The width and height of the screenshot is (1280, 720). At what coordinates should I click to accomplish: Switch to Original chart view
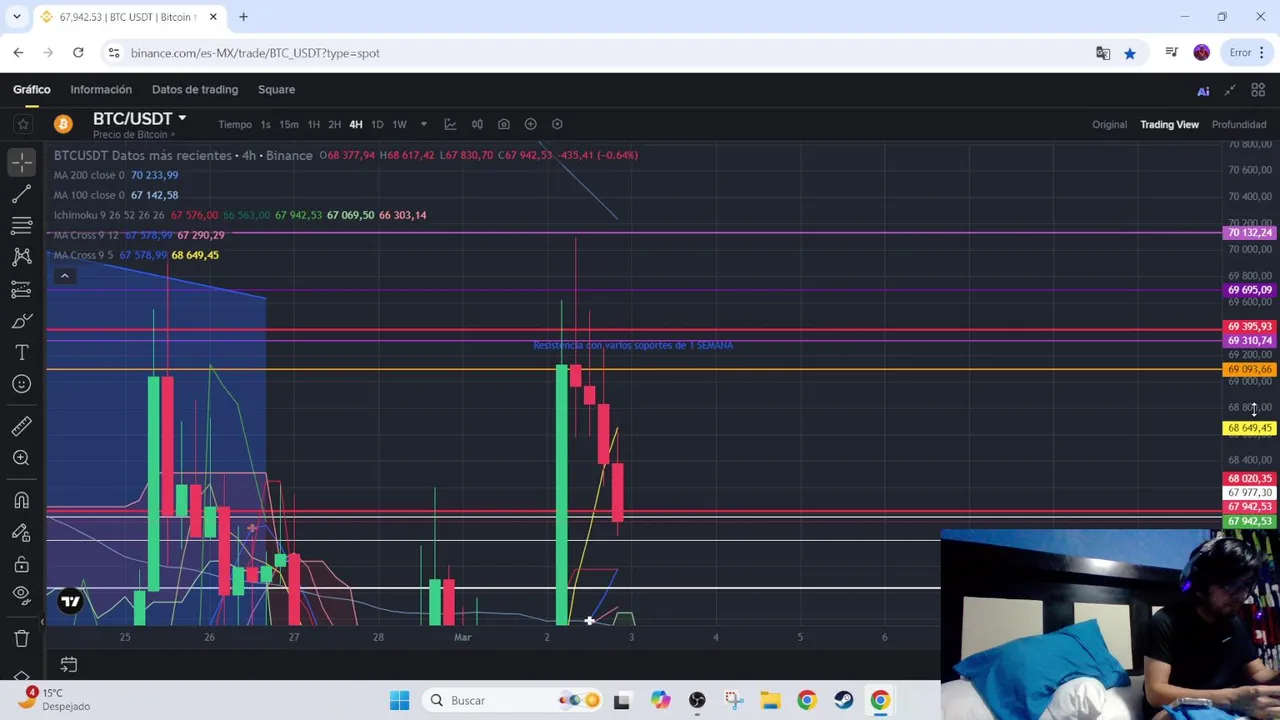click(1109, 125)
